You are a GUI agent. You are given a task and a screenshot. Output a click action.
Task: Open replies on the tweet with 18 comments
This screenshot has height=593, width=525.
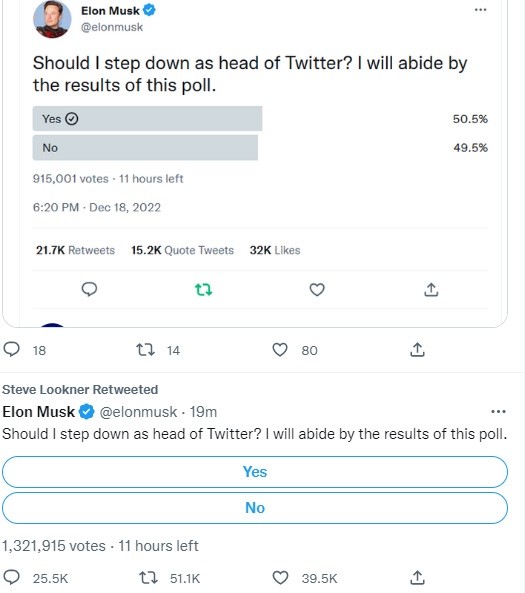(x=11, y=350)
